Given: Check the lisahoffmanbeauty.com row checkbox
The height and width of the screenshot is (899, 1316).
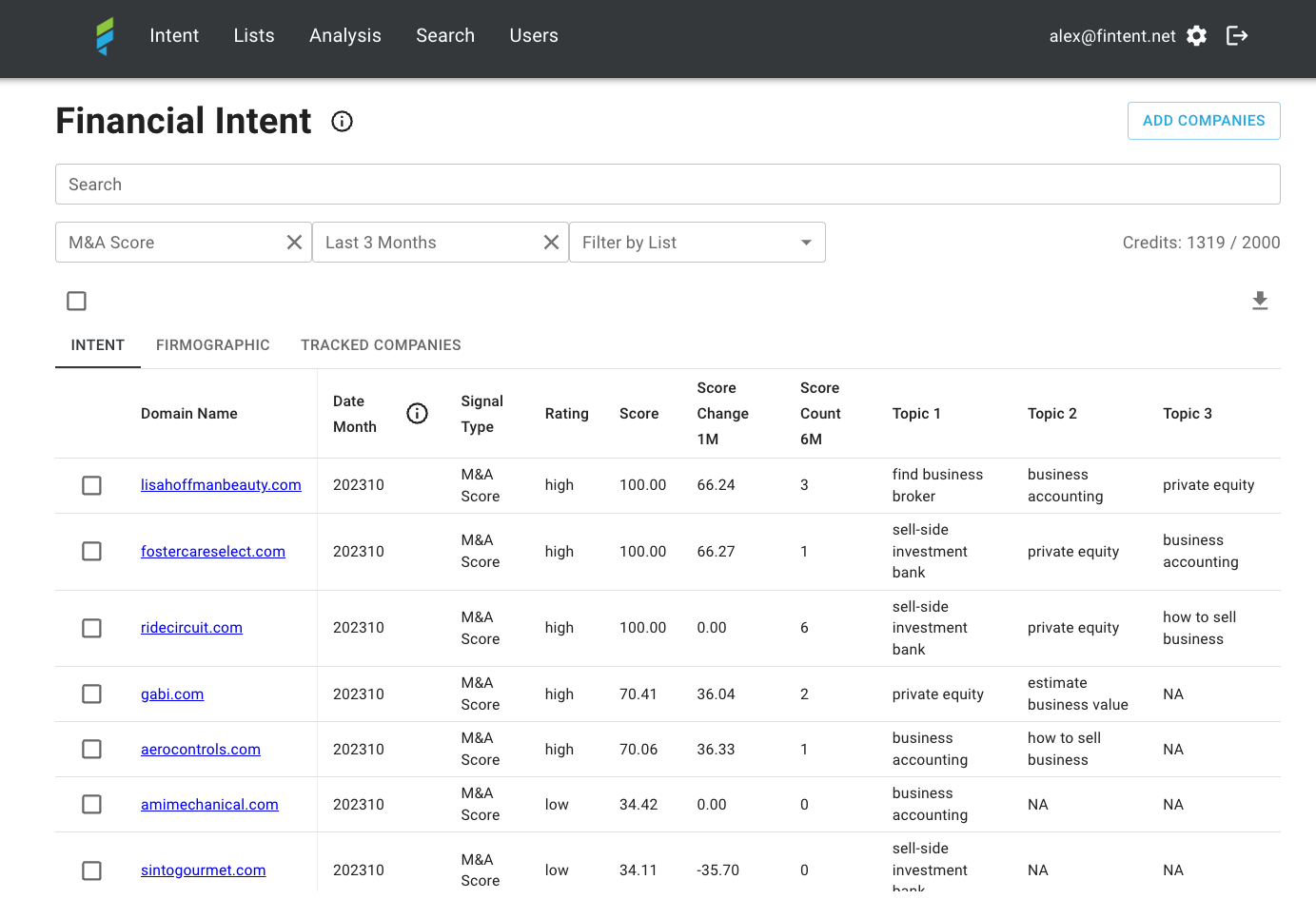Looking at the screenshot, I should (92, 485).
